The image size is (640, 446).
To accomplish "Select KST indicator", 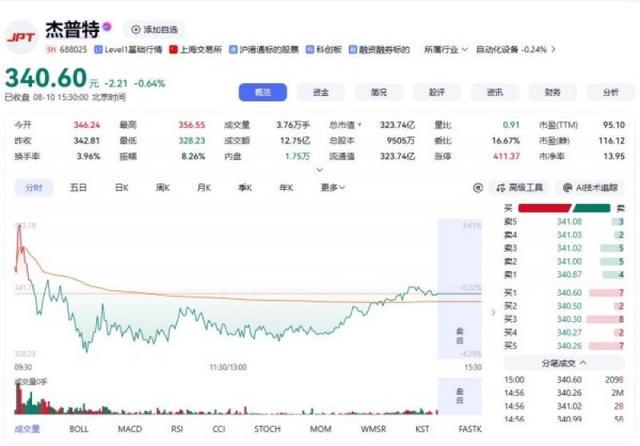I will click(x=422, y=429).
